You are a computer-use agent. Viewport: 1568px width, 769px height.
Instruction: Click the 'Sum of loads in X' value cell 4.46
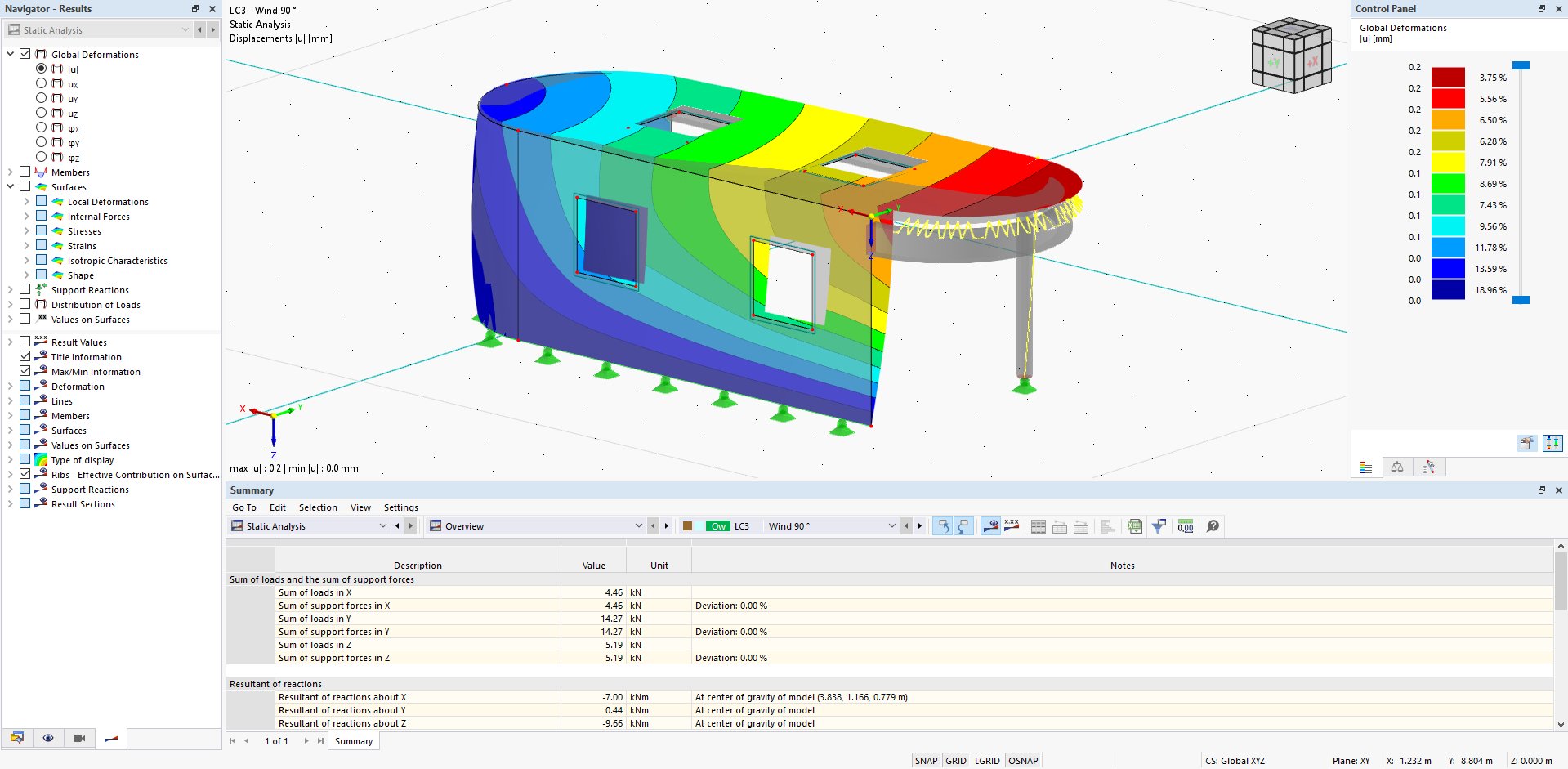593,592
